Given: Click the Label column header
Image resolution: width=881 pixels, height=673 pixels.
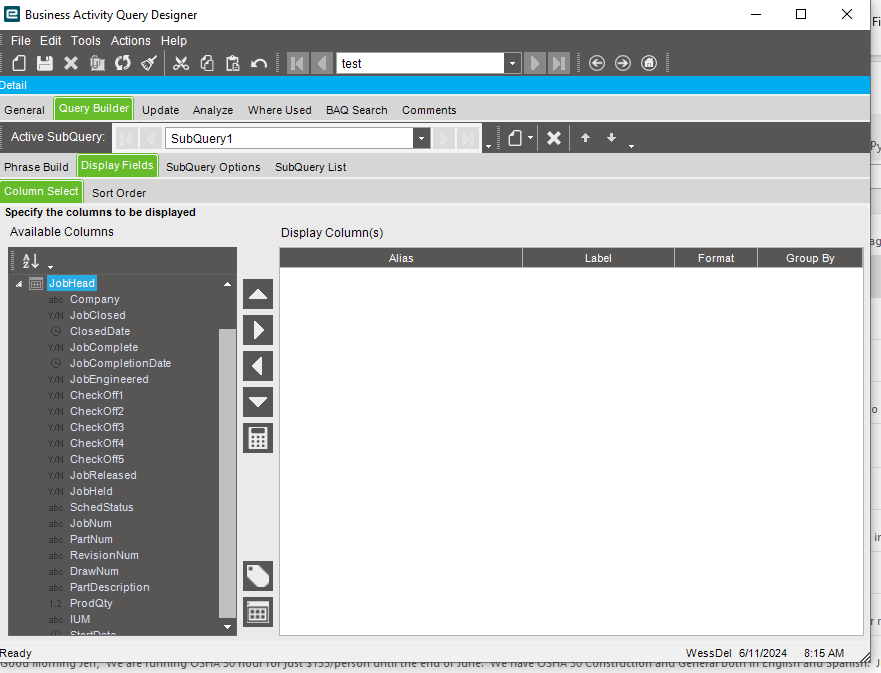Looking at the screenshot, I should tap(598, 258).
